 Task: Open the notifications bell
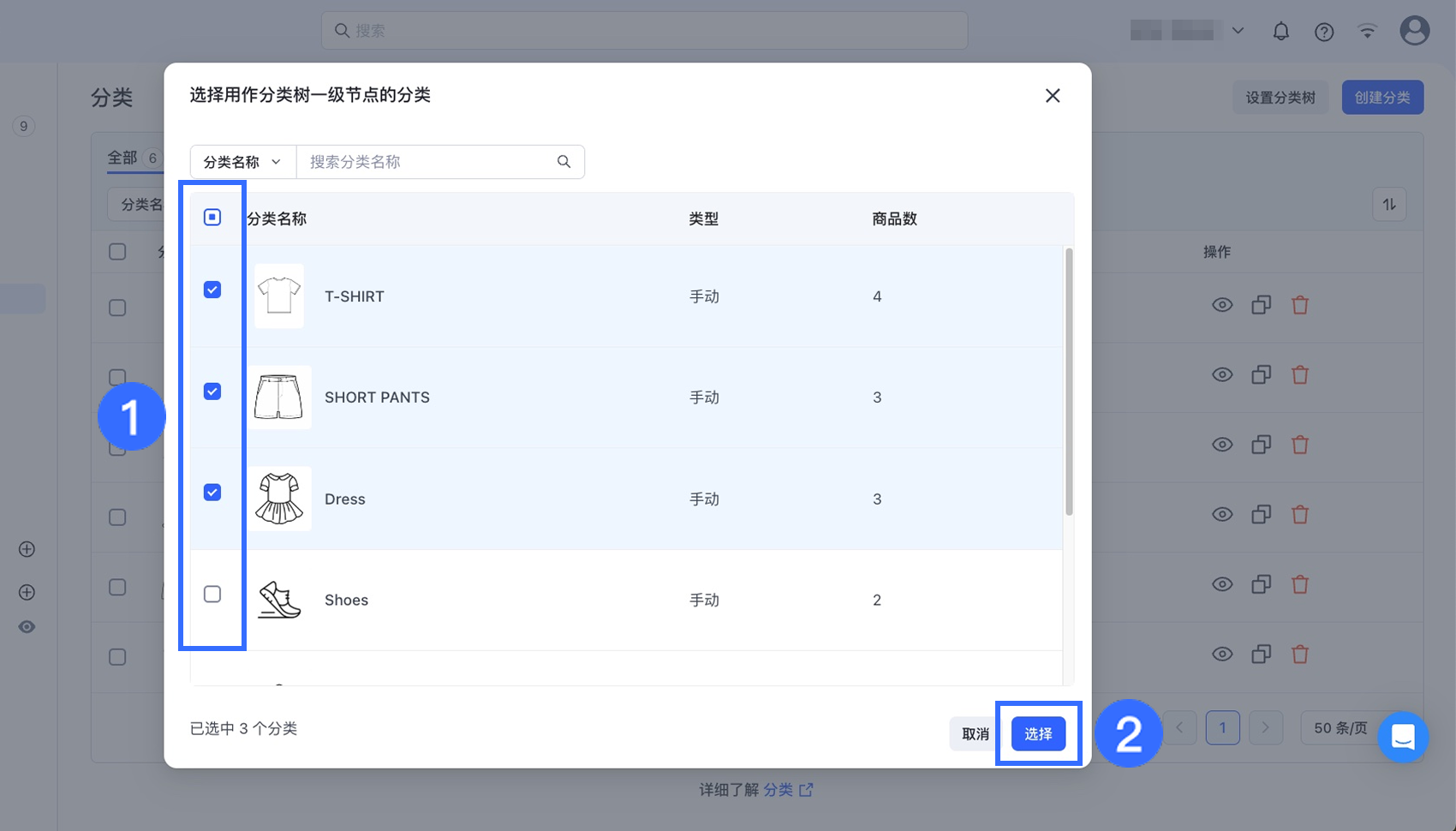[1280, 32]
